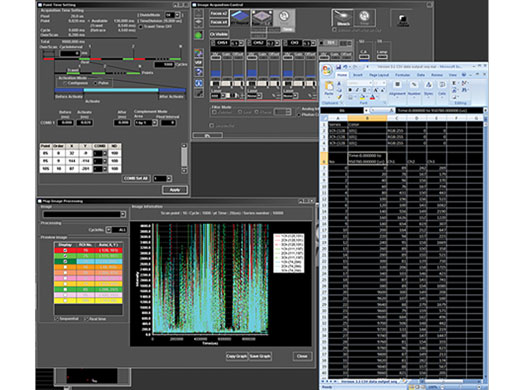Click Copy Graph button

[x=237, y=356]
